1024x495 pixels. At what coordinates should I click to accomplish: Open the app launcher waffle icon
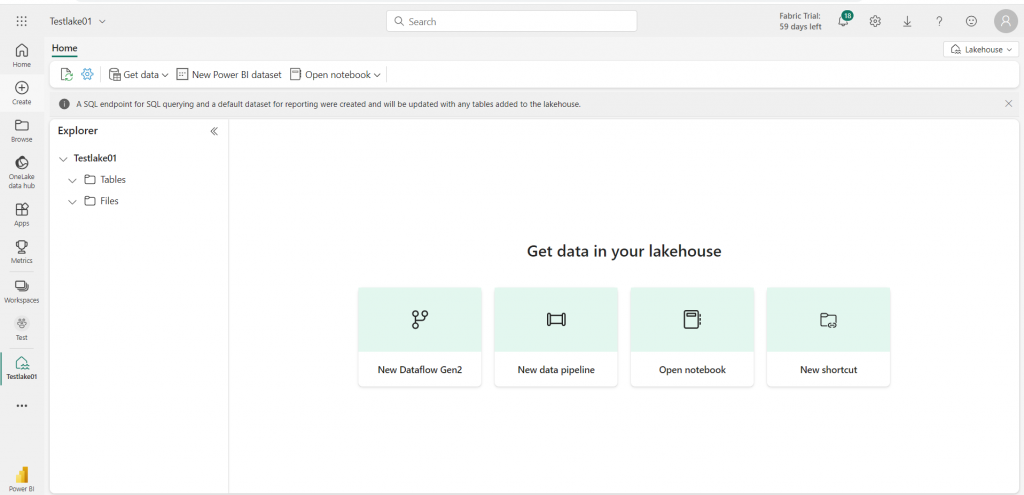22,22
